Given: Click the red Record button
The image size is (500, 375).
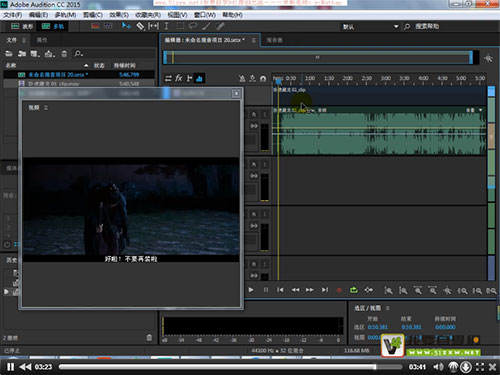Looking at the screenshot, I should coord(339,290).
